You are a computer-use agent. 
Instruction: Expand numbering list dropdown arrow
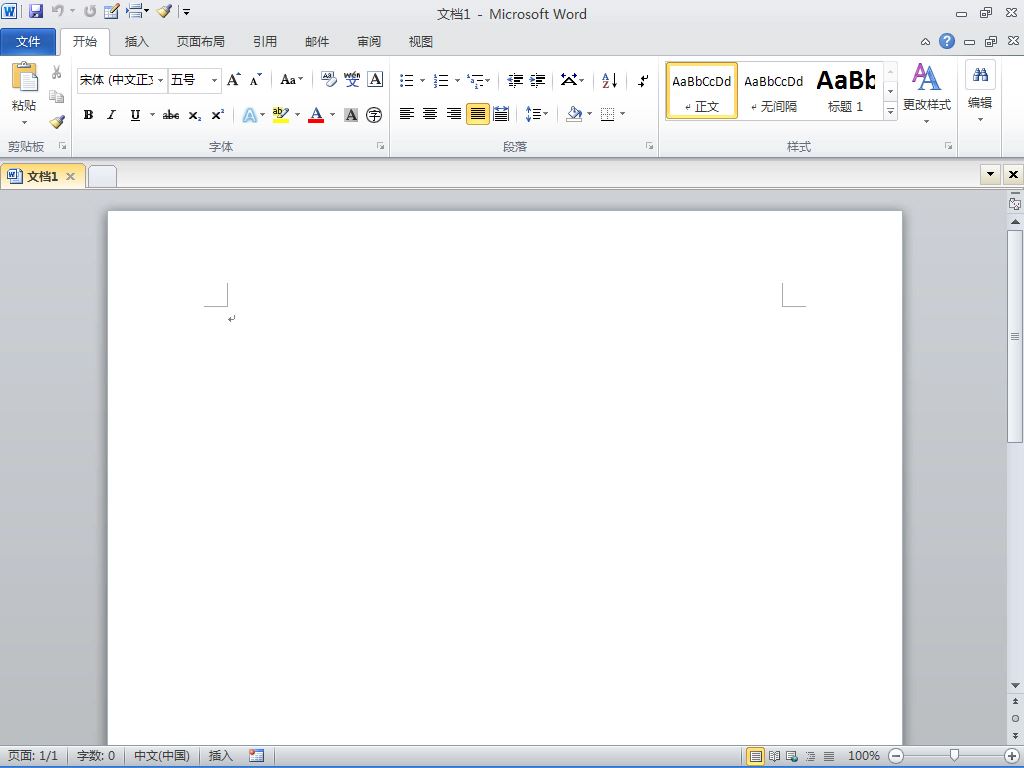pos(457,80)
